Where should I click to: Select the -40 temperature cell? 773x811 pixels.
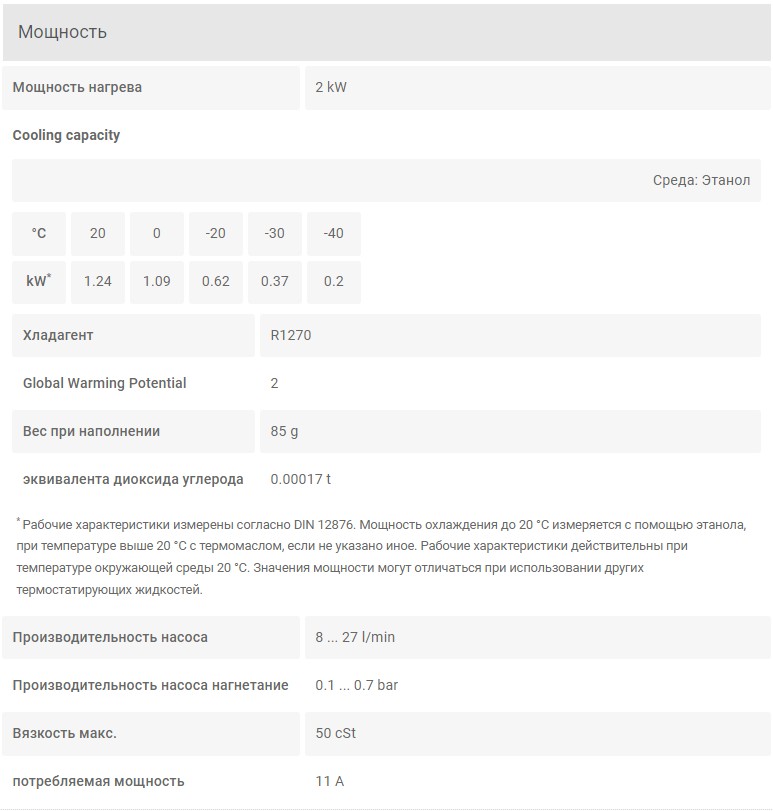point(334,233)
